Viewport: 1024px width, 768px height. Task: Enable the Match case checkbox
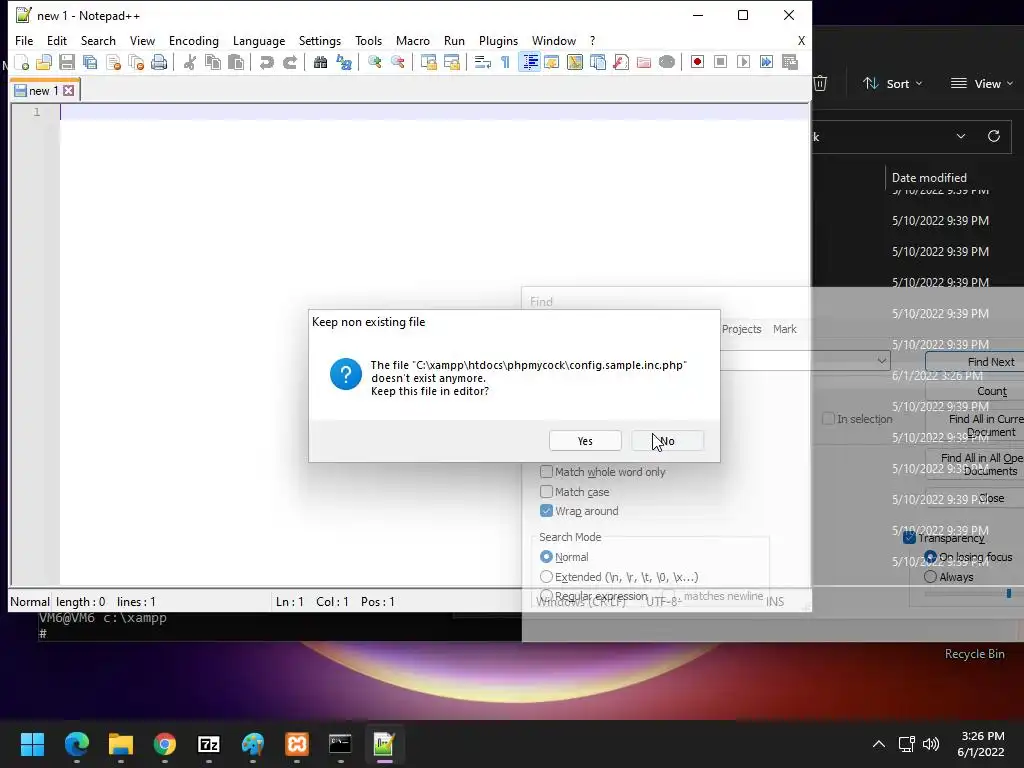[547, 492]
